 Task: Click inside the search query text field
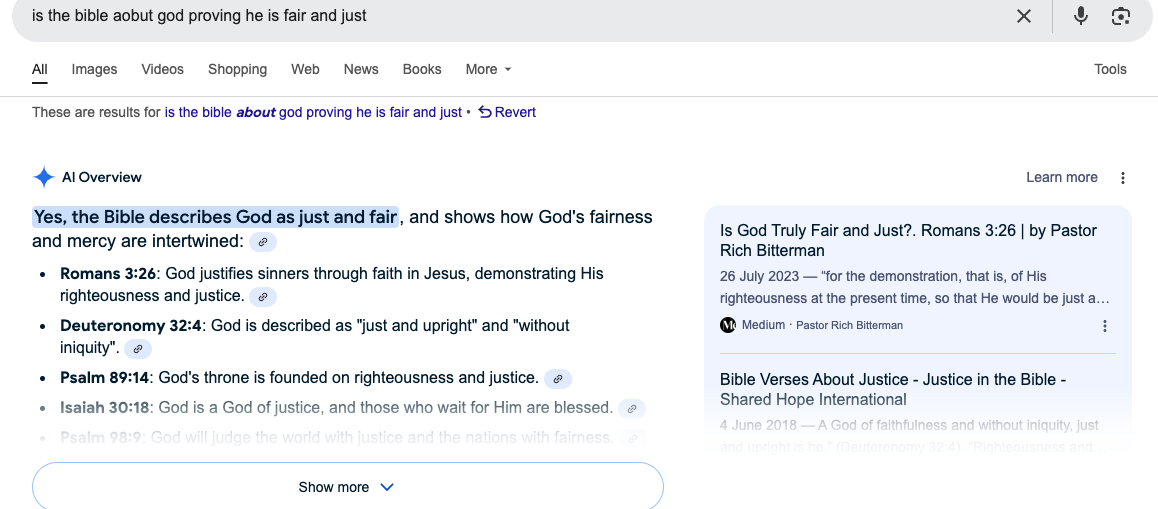tap(517, 16)
